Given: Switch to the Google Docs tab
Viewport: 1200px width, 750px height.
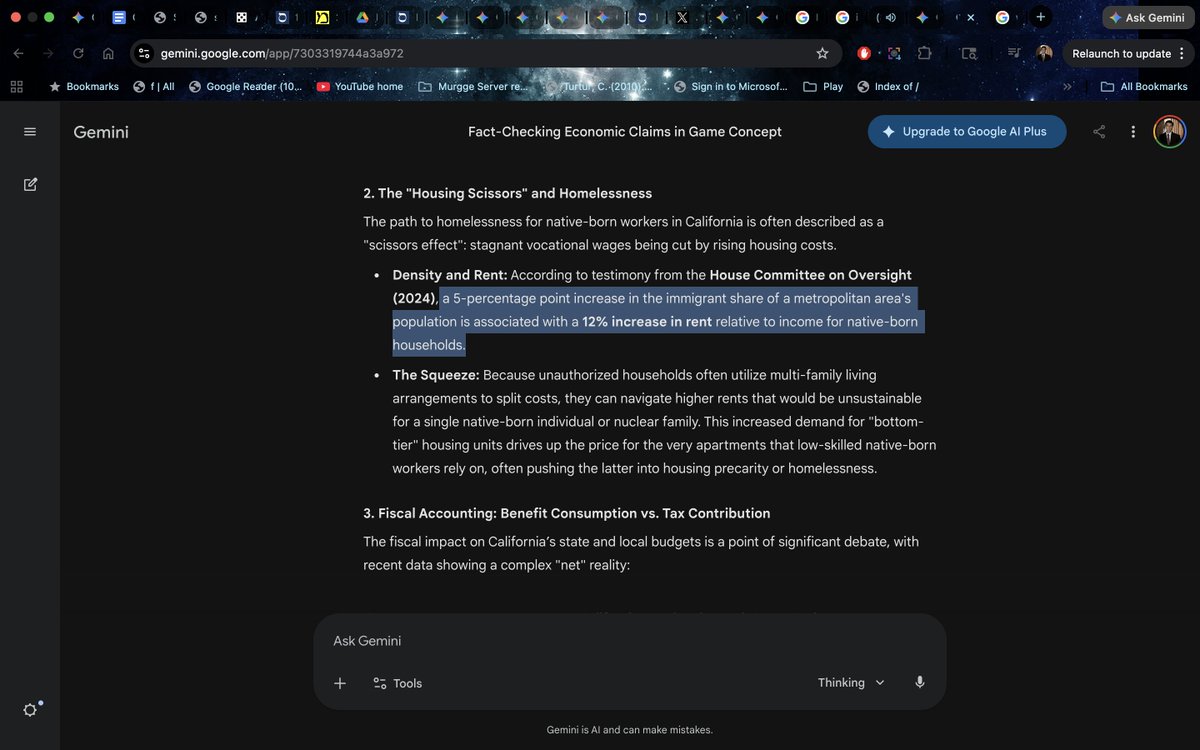Looking at the screenshot, I should point(120,17).
